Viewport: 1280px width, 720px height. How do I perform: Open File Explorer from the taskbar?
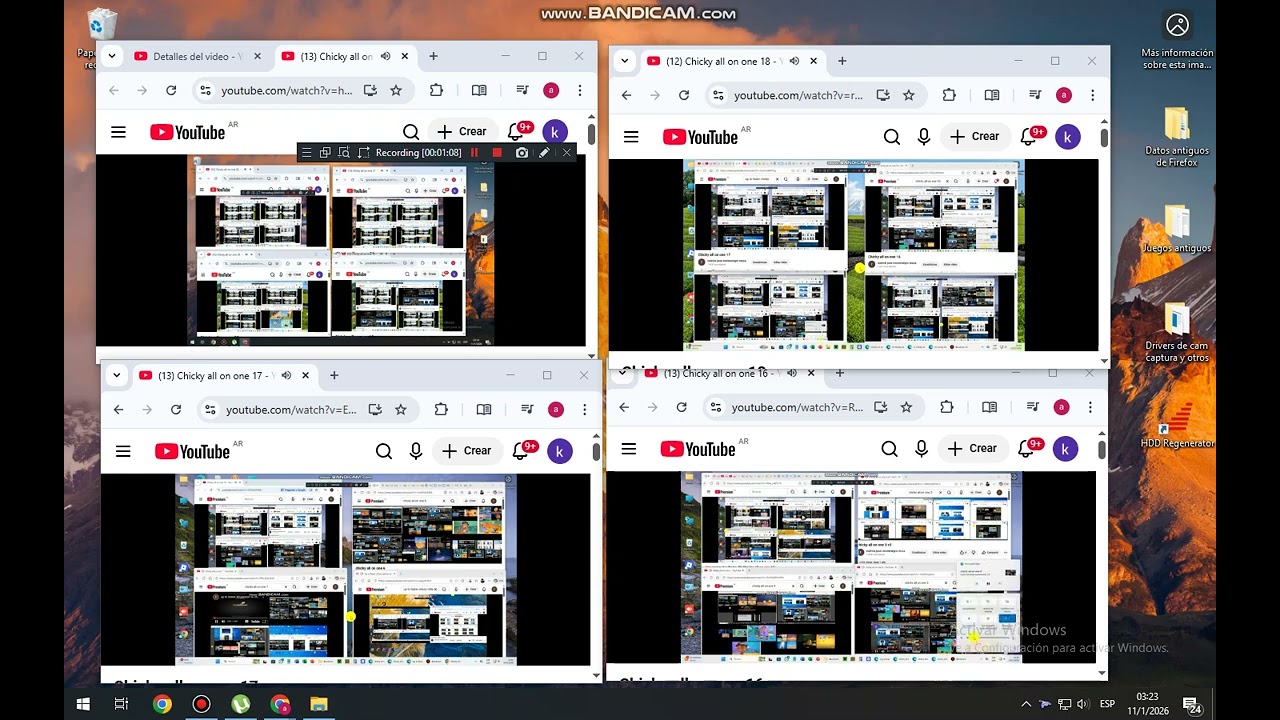(x=319, y=704)
